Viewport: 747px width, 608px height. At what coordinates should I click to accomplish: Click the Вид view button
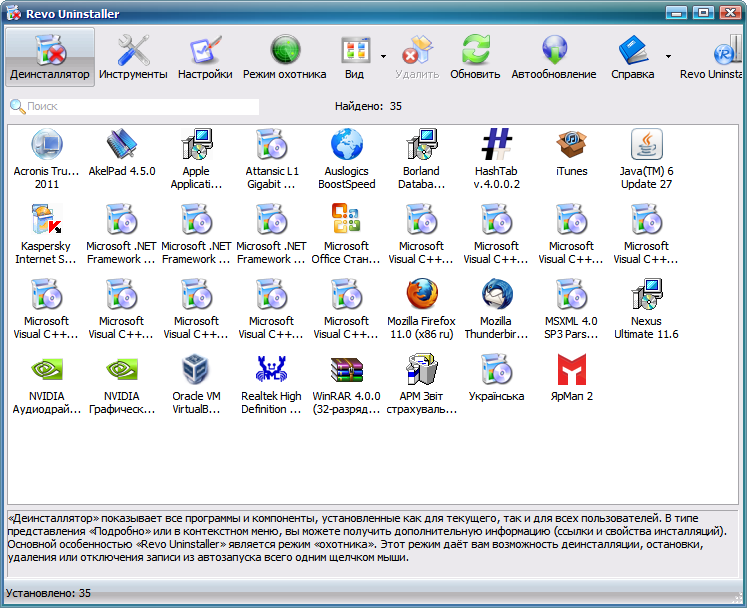tap(355, 57)
